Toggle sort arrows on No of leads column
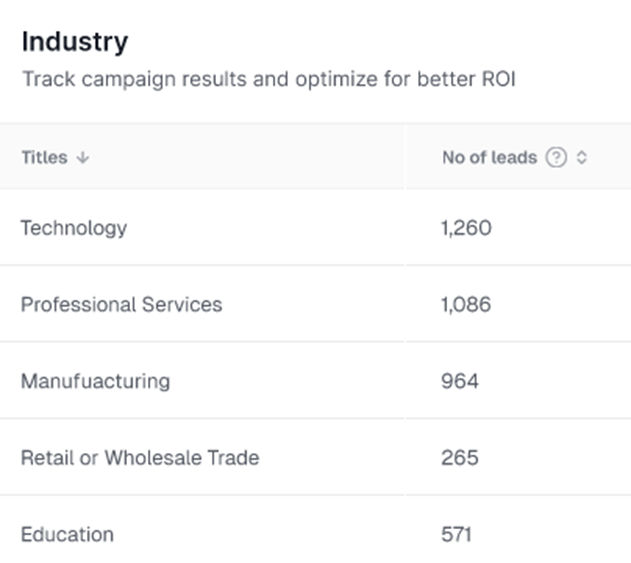The height and width of the screenshot is (563, 631). (x=582, y=158)
